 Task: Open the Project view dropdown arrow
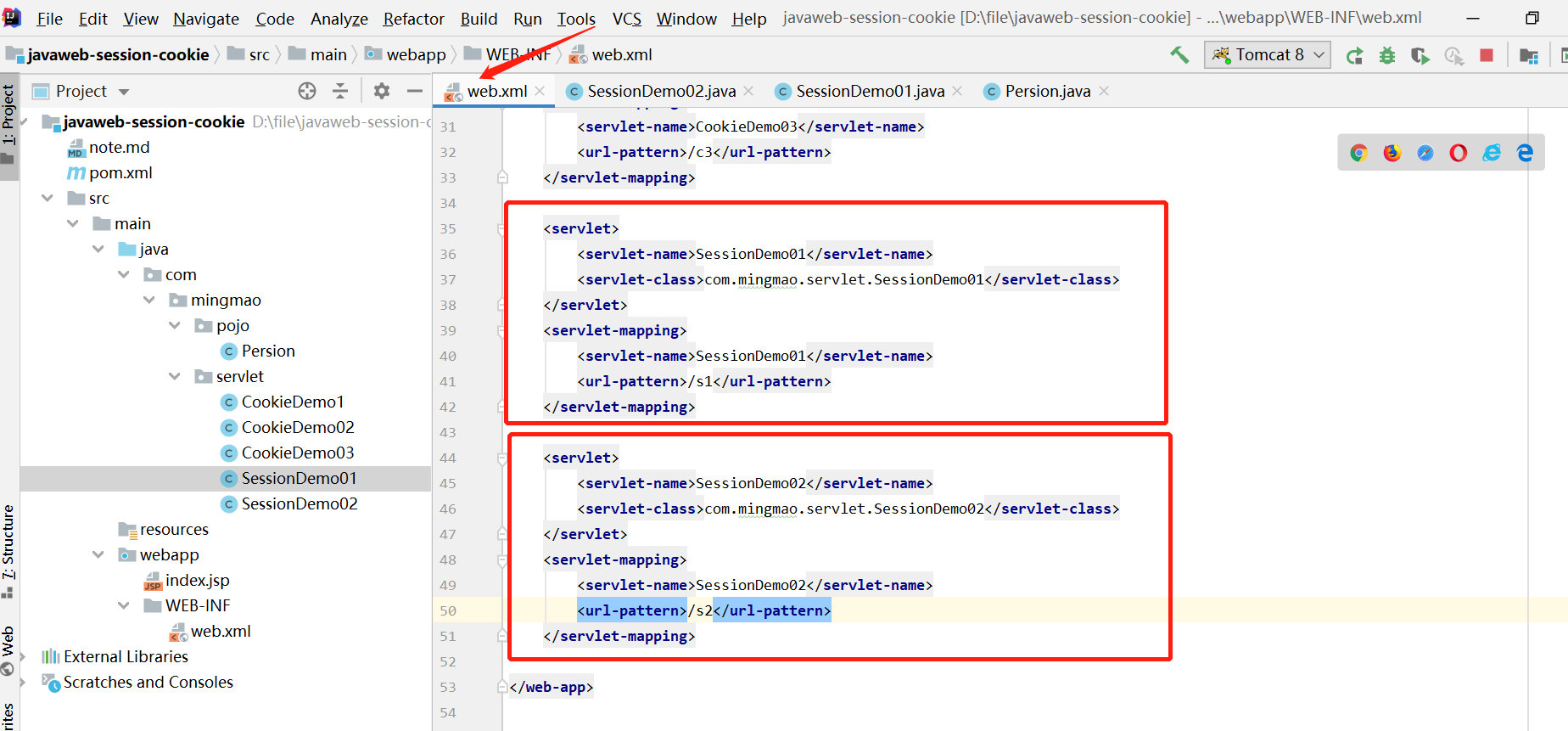point(124,92)
